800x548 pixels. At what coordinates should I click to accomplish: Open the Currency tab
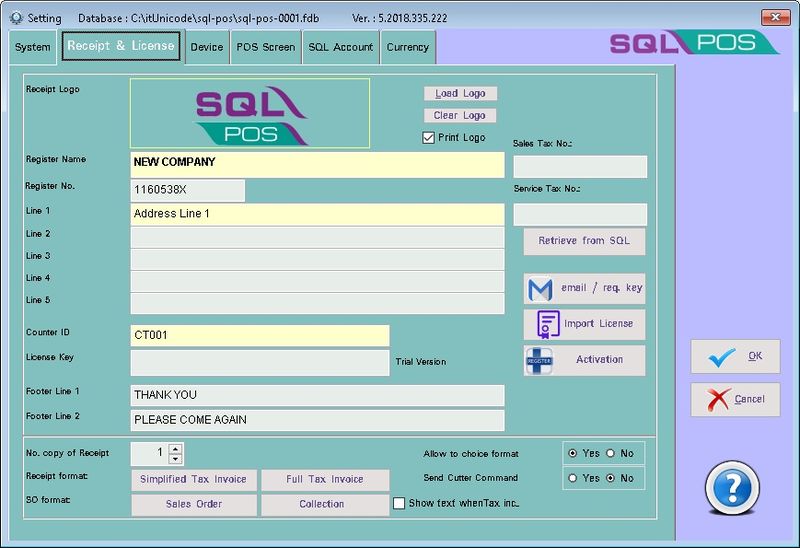[407, 47]
